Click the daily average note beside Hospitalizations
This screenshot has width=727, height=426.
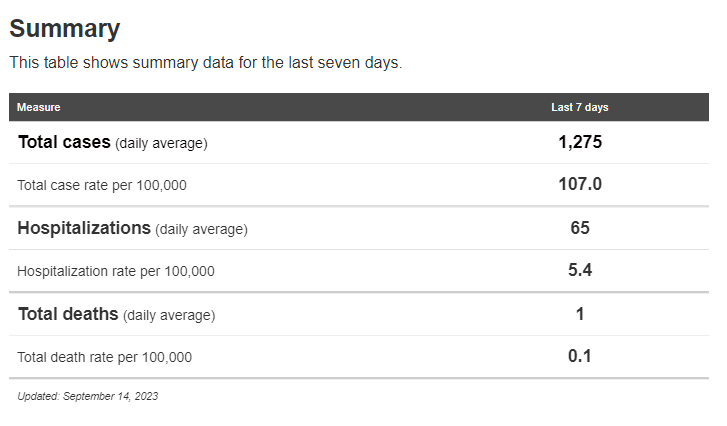201,229
